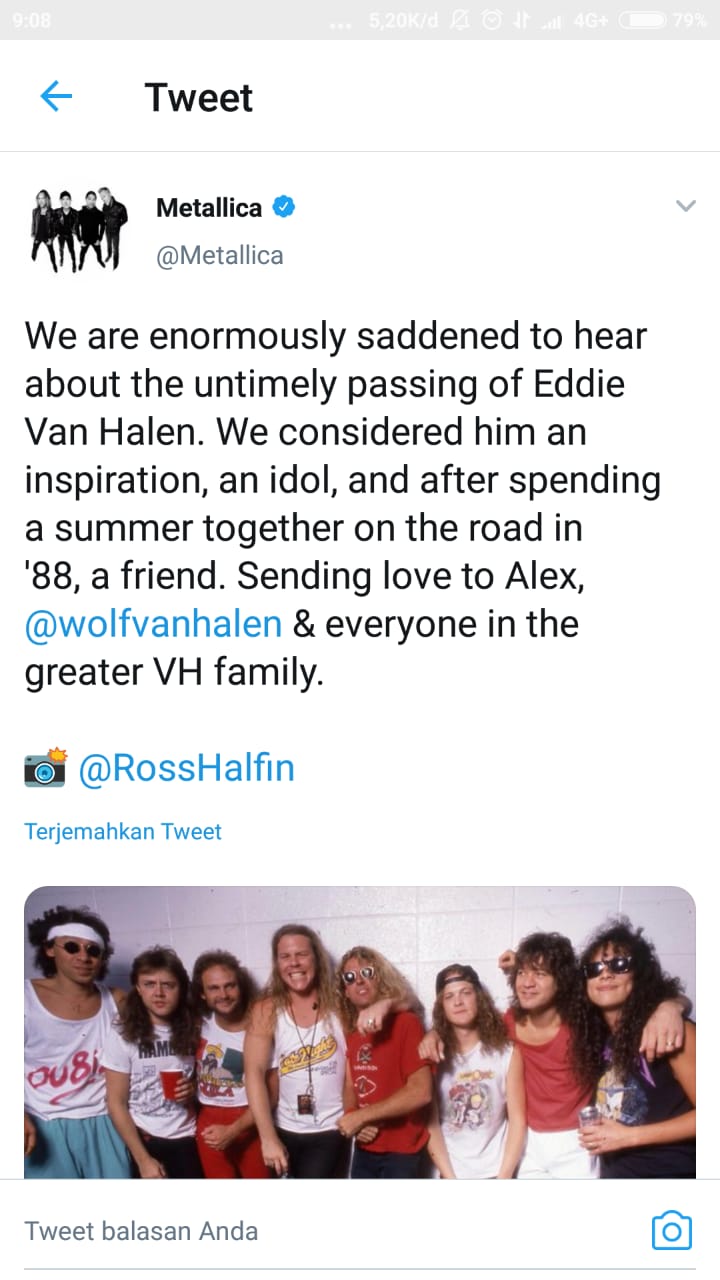Tap @Metallica username handle

coord(219,255)
